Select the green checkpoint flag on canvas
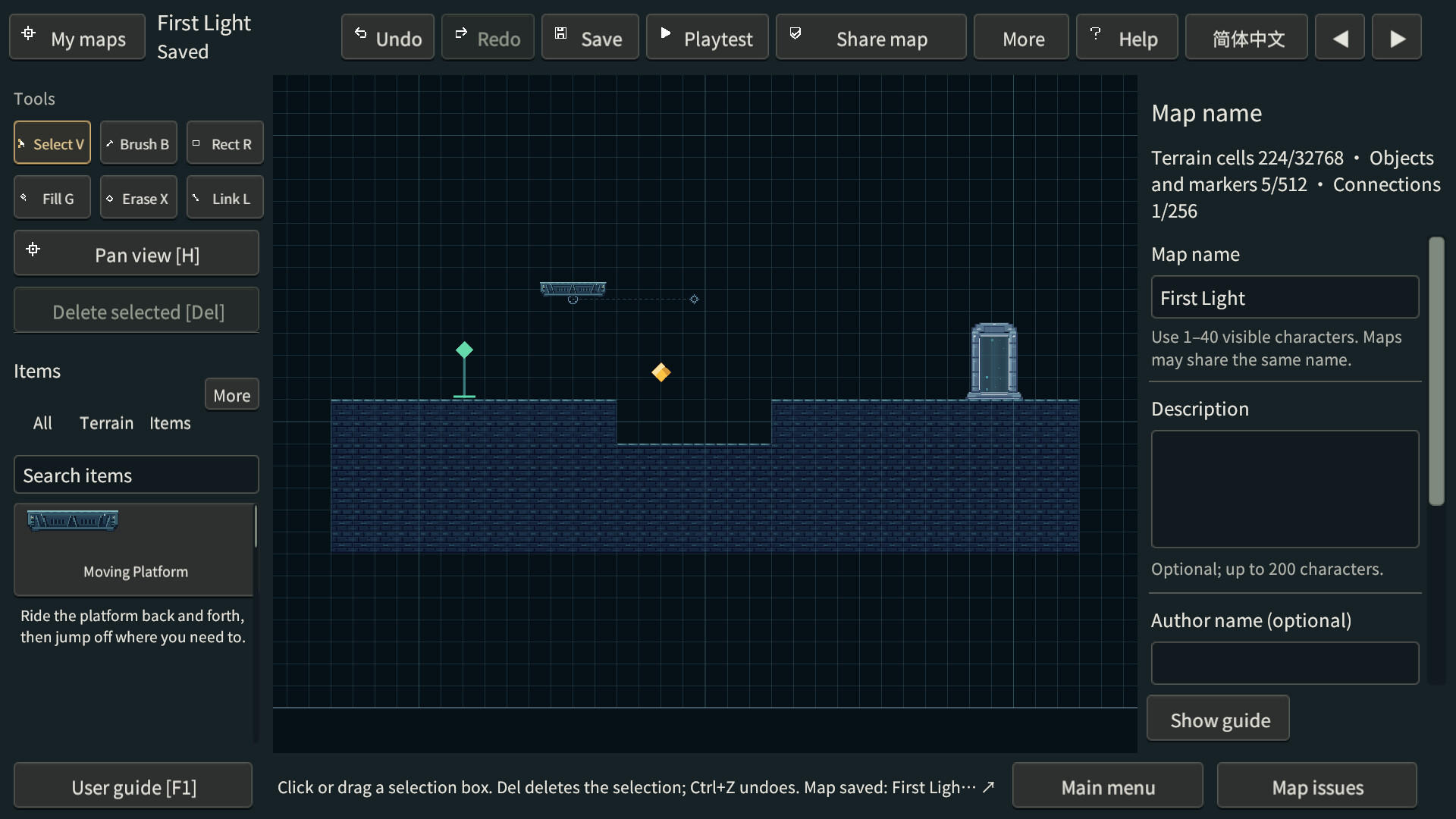The height and width of the screenshot is (819, 1456). point(464,370)
